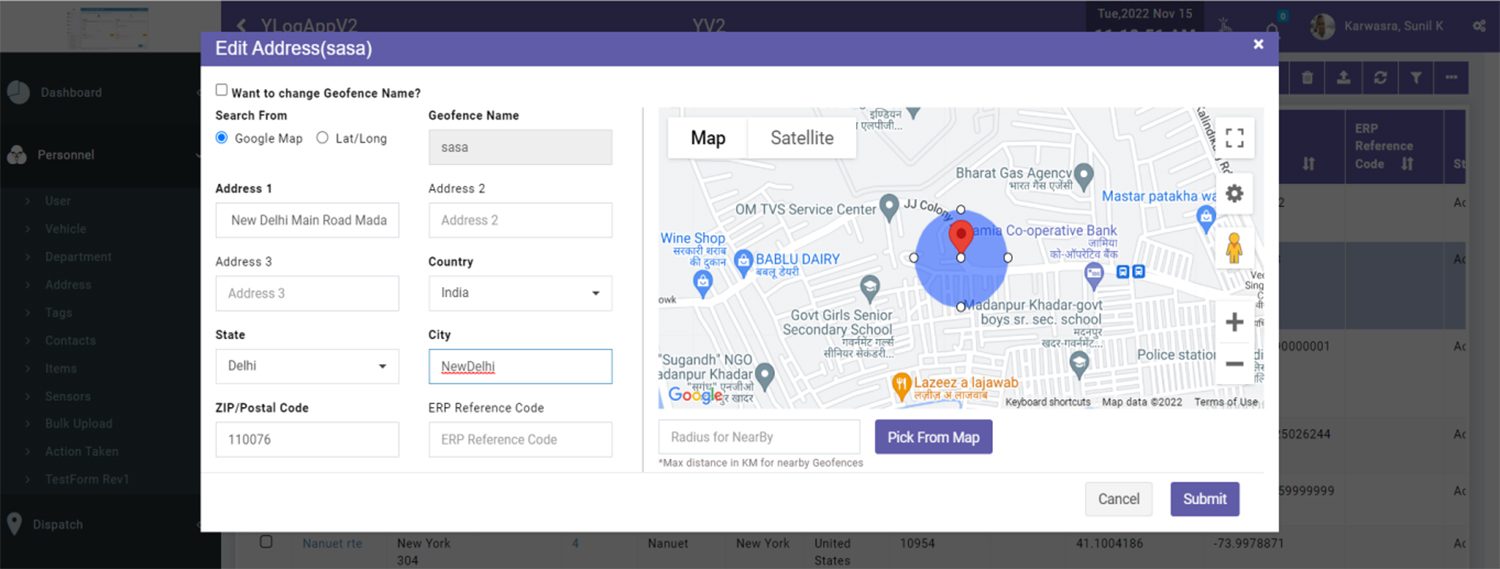Open the gear settings control on the map
The image size is (1500, 569).
coord(1235,193)
